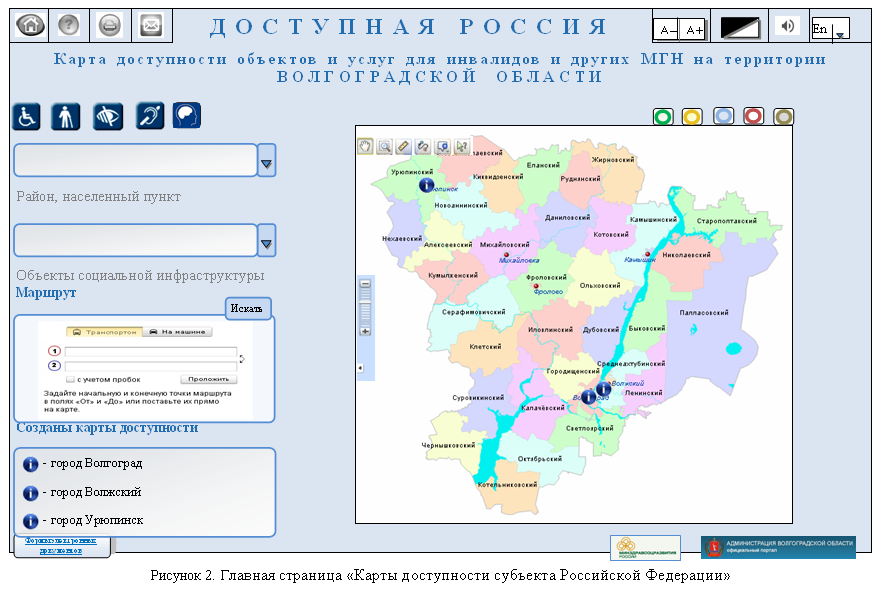
Task: Click the Проложить route button
Action: click(209, 379)
